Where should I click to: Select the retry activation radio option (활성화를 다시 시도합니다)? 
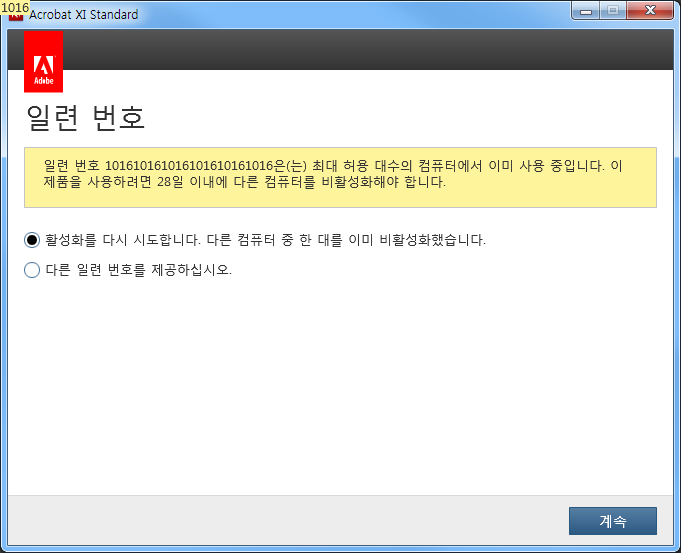tap(32, 240)
